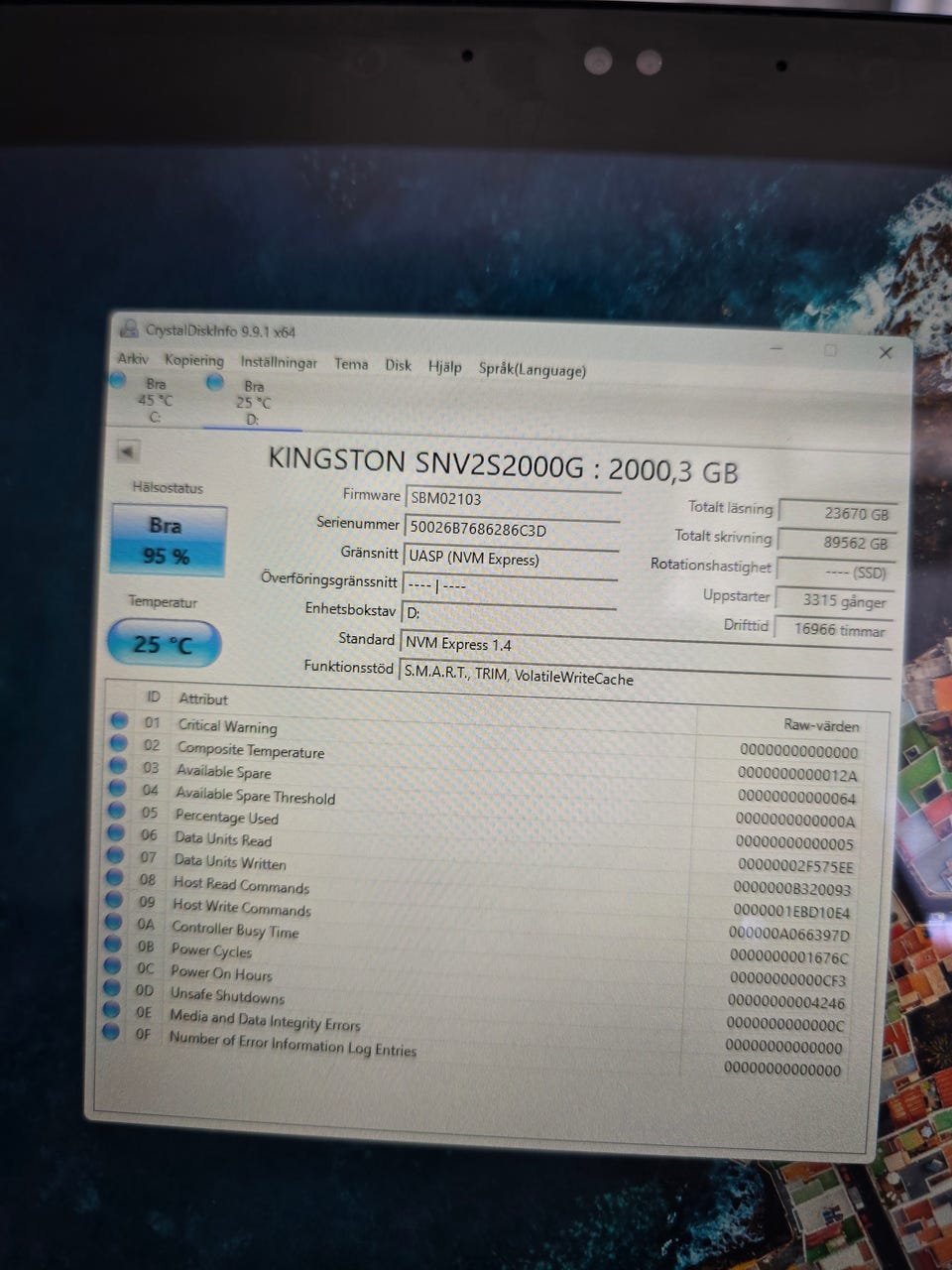This screenshot has height=1270, width=952.
Task: Click the previous disk arrow button
Action: click(127, 451)
